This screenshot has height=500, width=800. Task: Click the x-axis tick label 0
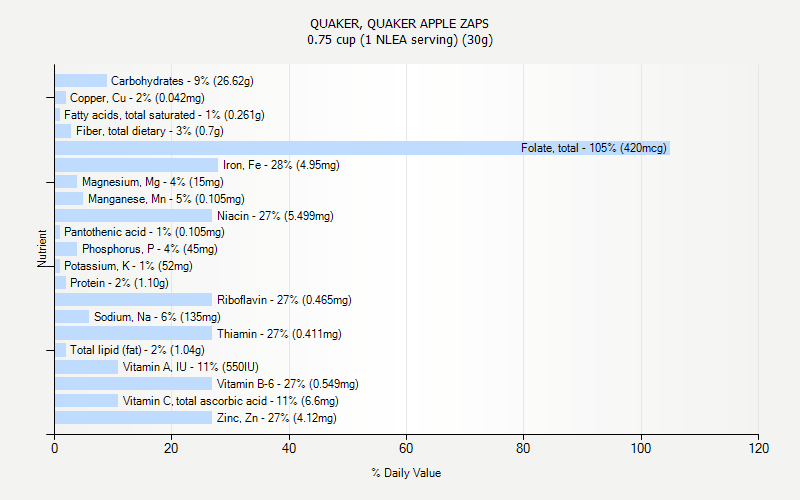click(55, 448)
